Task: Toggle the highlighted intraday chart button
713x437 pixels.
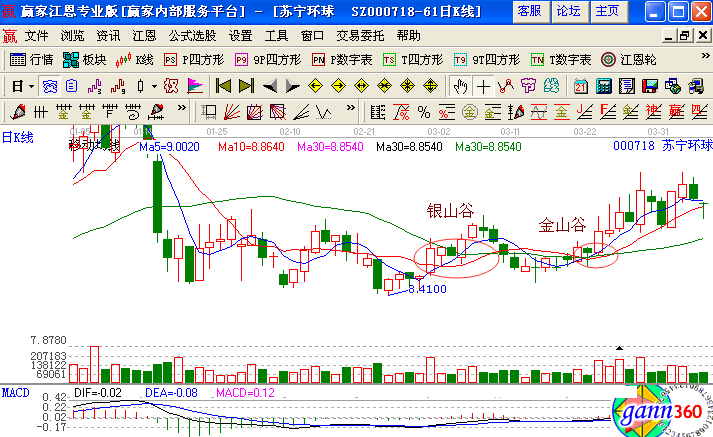Action: [x=49, y=85]
